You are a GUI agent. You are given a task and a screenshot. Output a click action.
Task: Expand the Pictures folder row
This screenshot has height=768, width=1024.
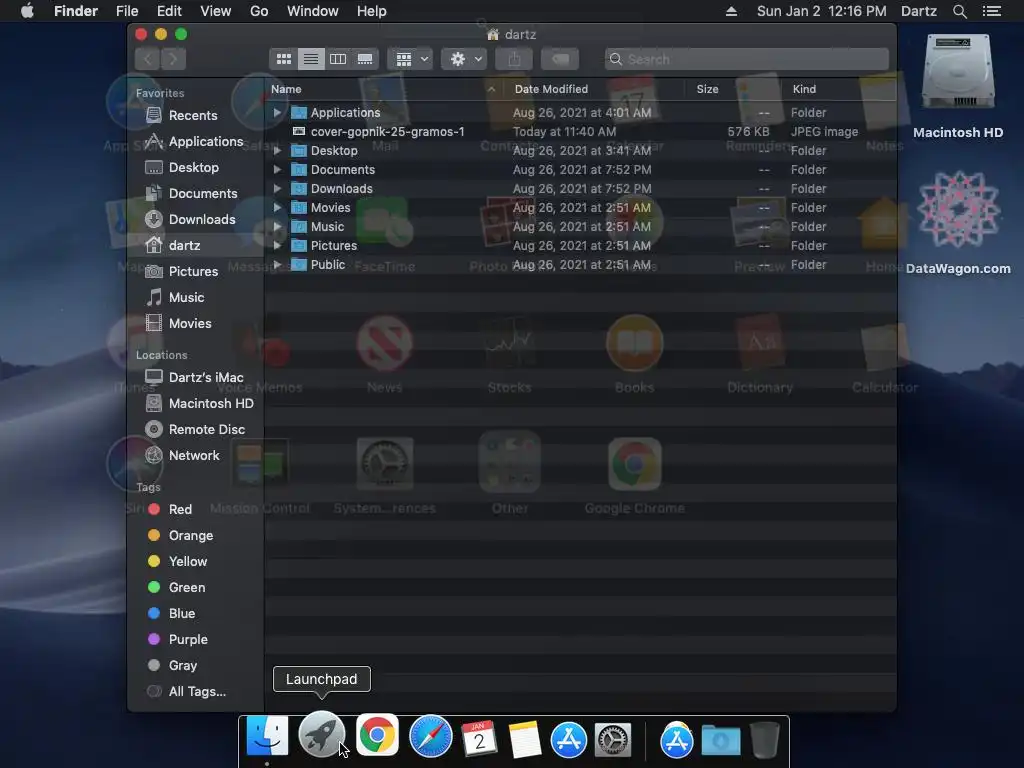coord(277,246)
